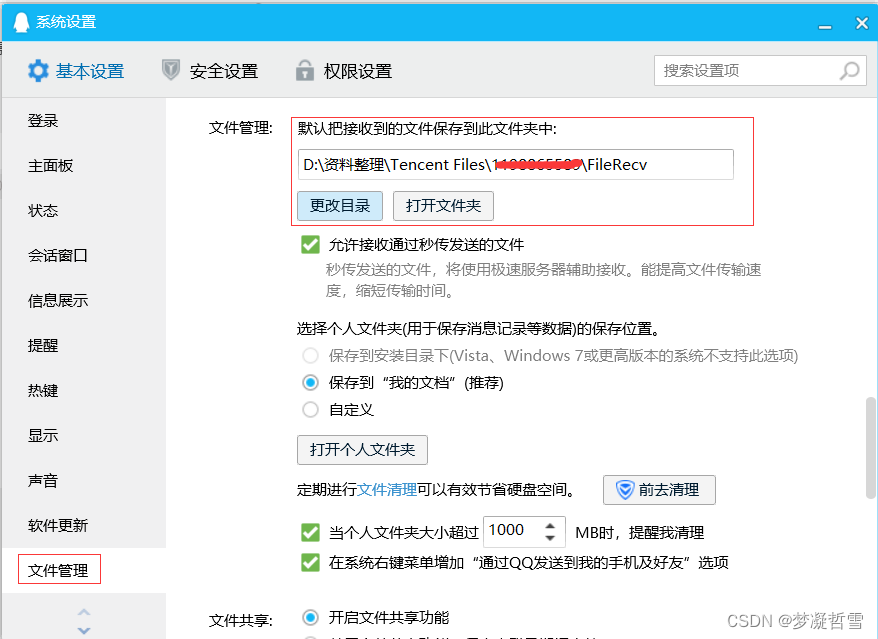Screen dimensions: 878x639
Task: Select 信息展示 in the sidebar
Action: click(58, 301)
